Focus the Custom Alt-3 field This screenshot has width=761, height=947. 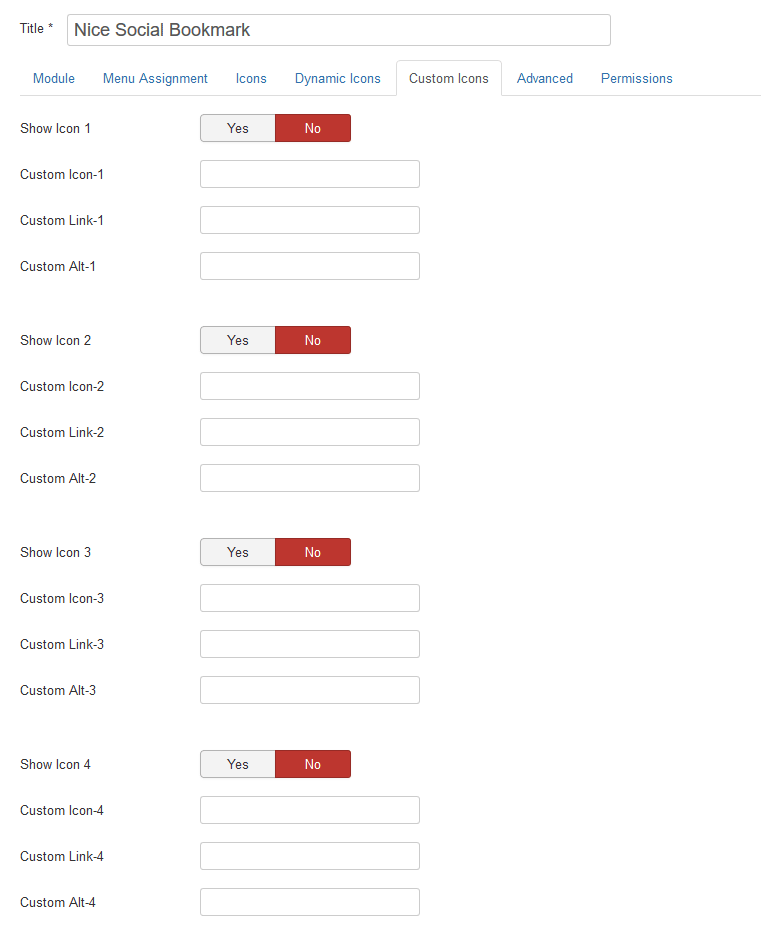point(309,690)
